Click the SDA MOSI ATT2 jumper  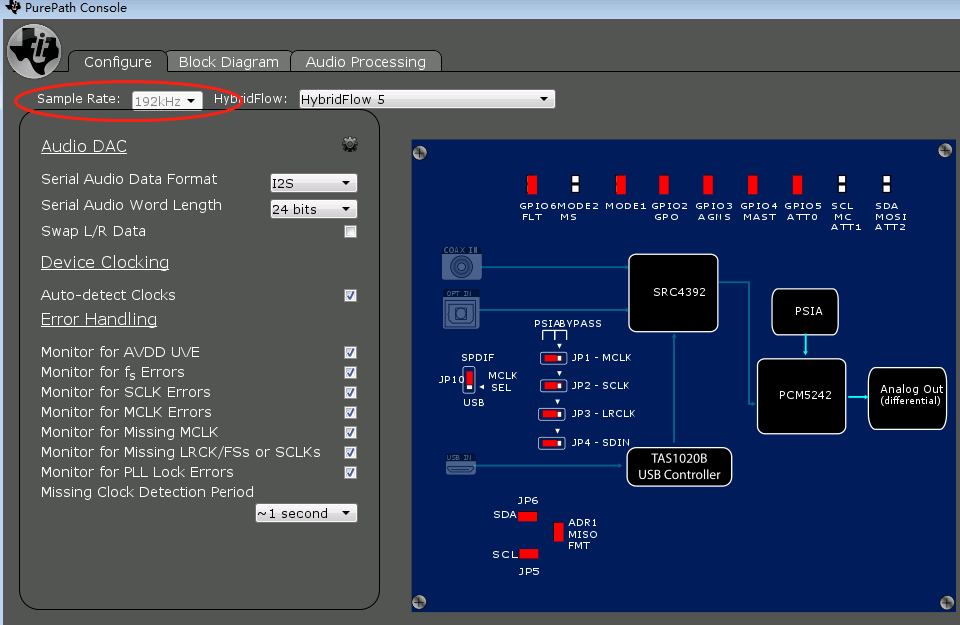coord(887,184)
